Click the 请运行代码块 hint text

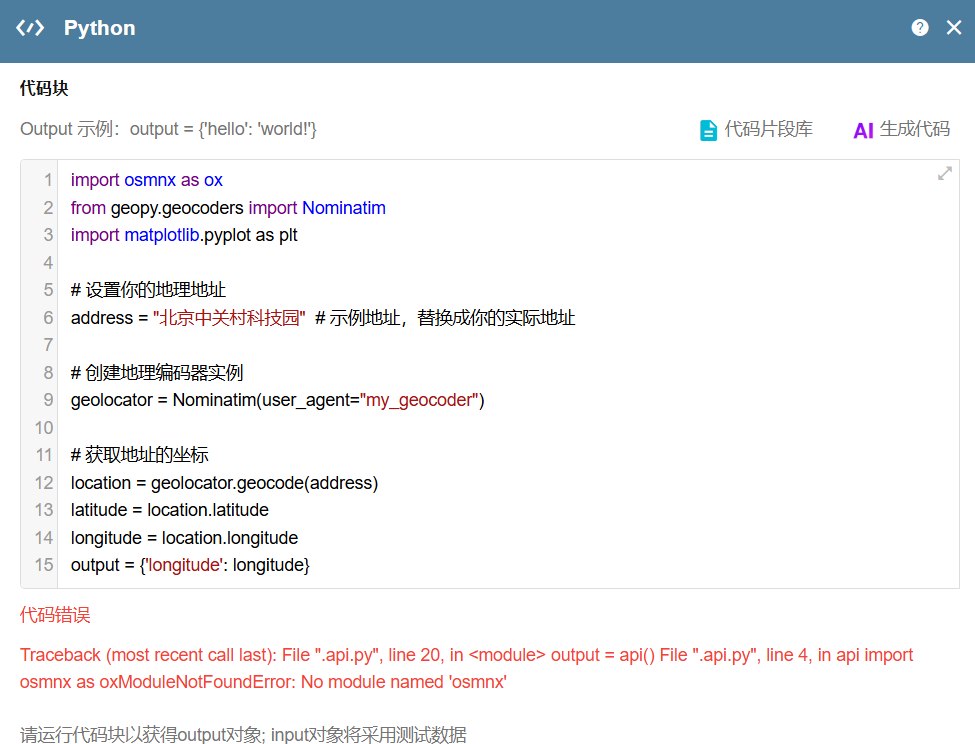243,734
